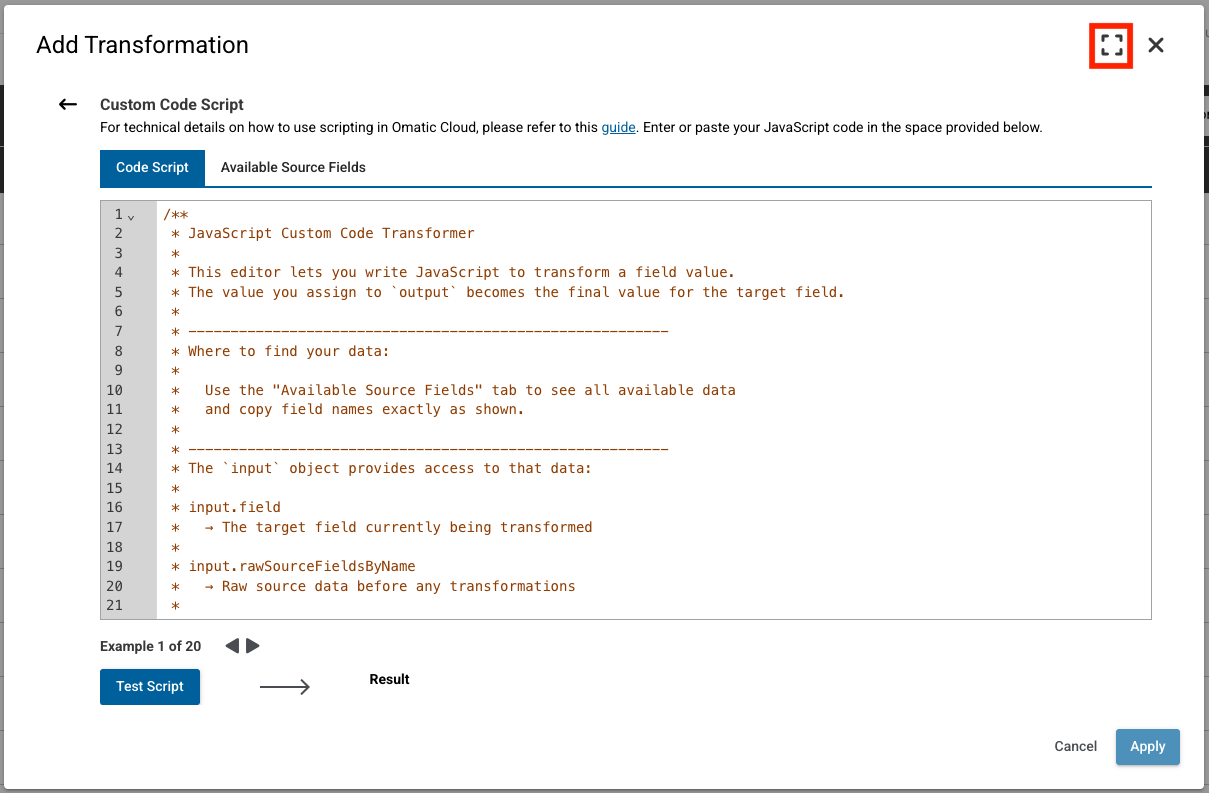
Task: Select the "Custom Code Script" heading
Action: pyautogui.click(x=172, y=104)
